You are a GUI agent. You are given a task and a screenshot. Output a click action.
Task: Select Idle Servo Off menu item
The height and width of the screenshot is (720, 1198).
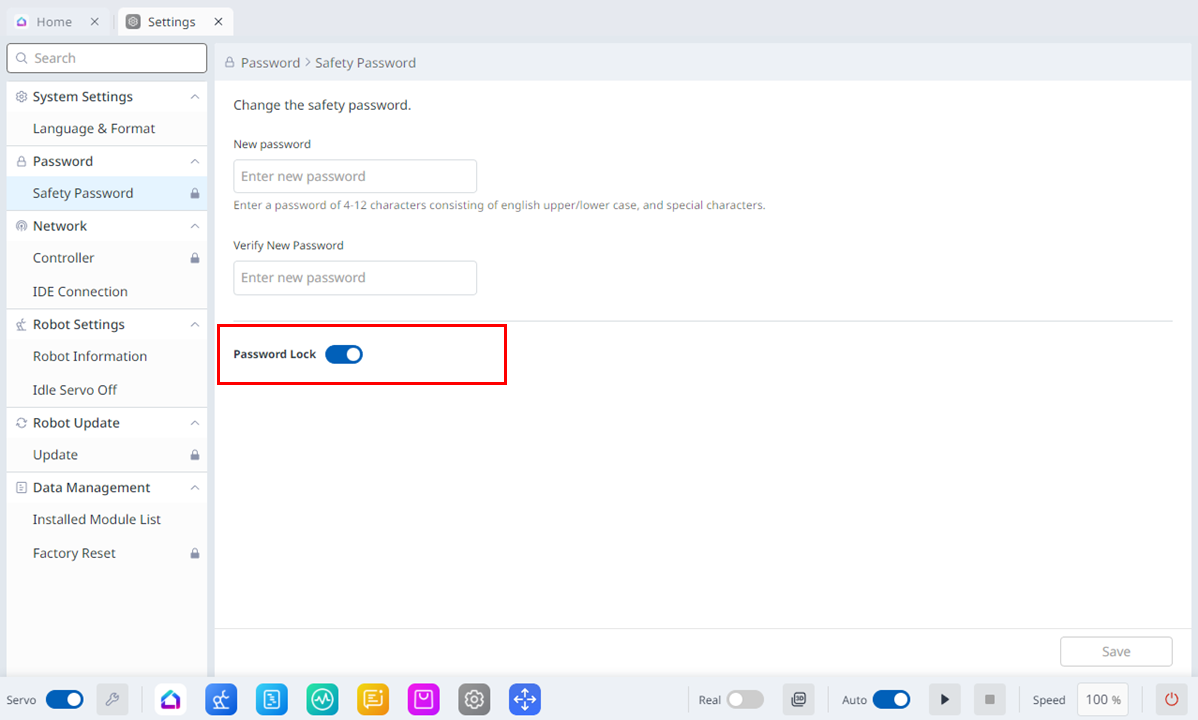click(75, 390)
